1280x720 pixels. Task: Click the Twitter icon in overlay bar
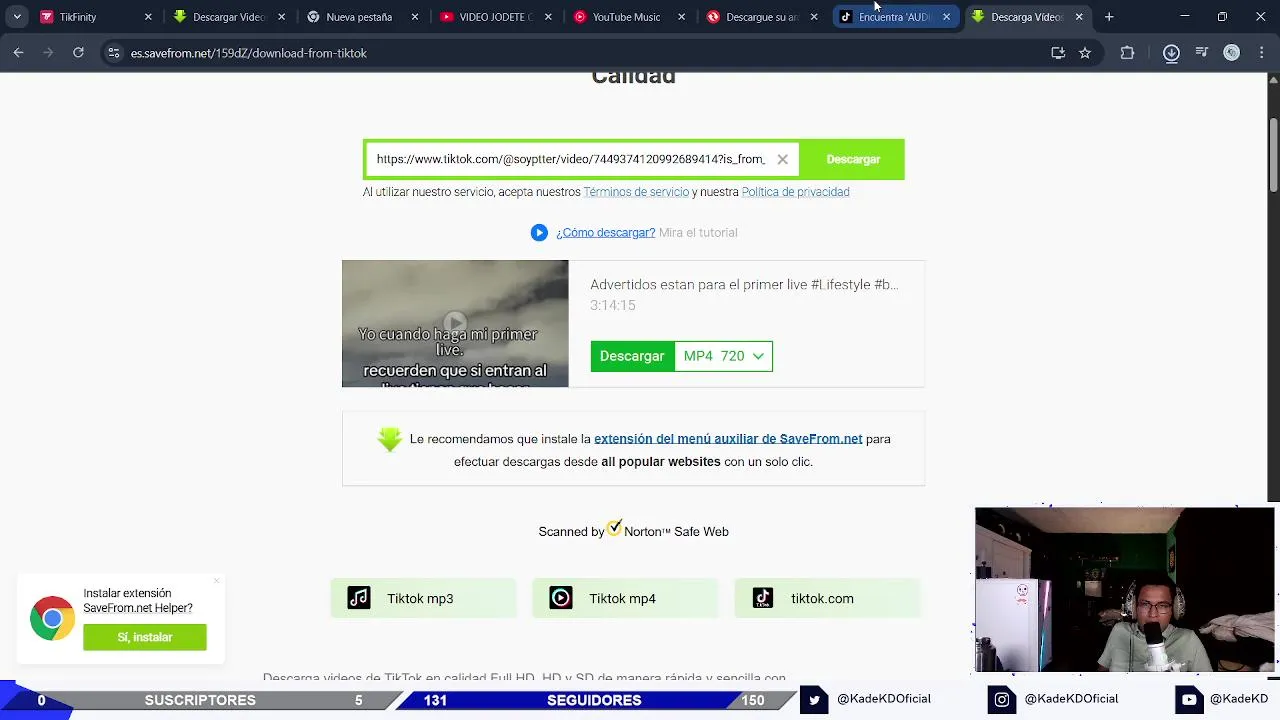click(x=814, y=699)
